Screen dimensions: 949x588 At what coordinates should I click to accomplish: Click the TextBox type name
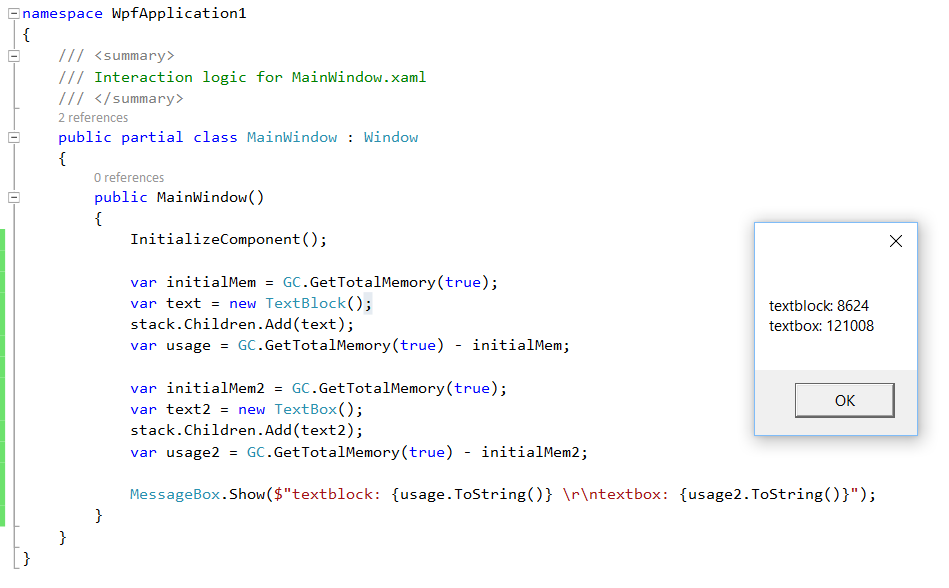pos(306,410)
